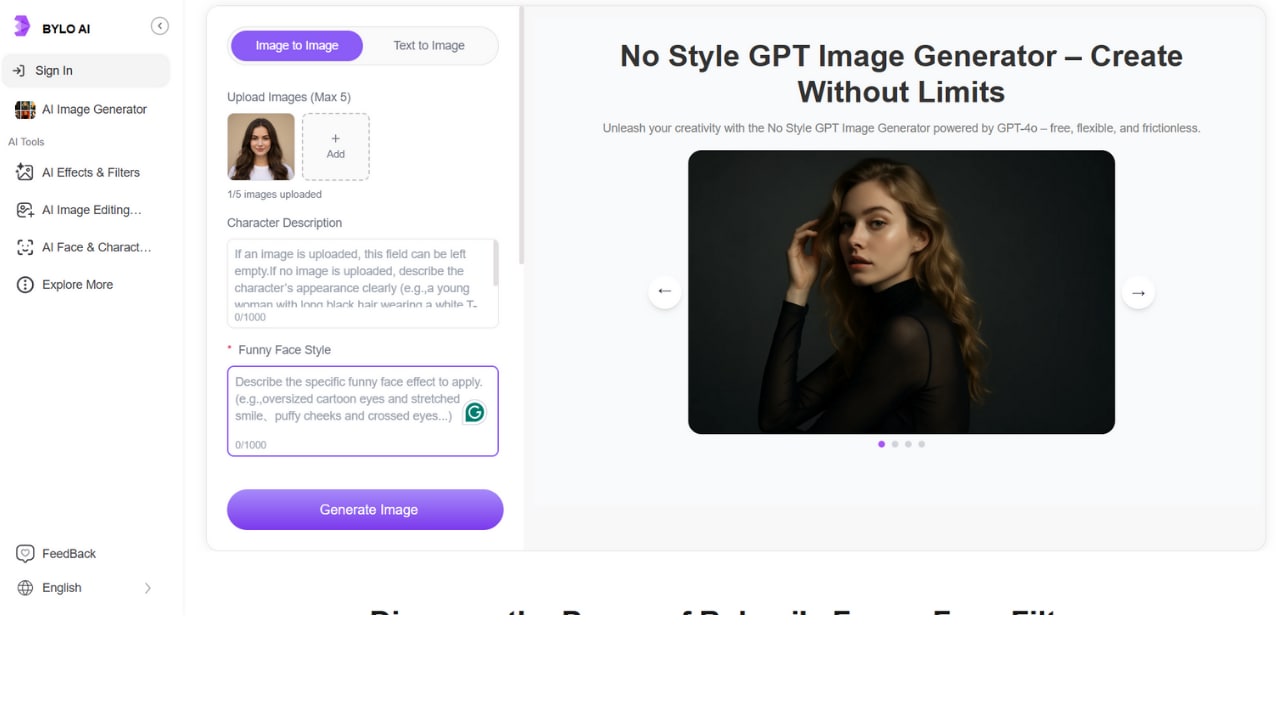The height and width of the screenshot is (720, 1280).
Task: Open AI Face & Character menu
Action: 86,247
